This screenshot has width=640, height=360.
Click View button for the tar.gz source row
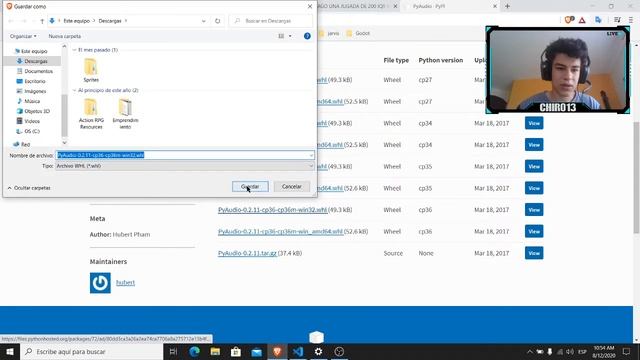534,253
